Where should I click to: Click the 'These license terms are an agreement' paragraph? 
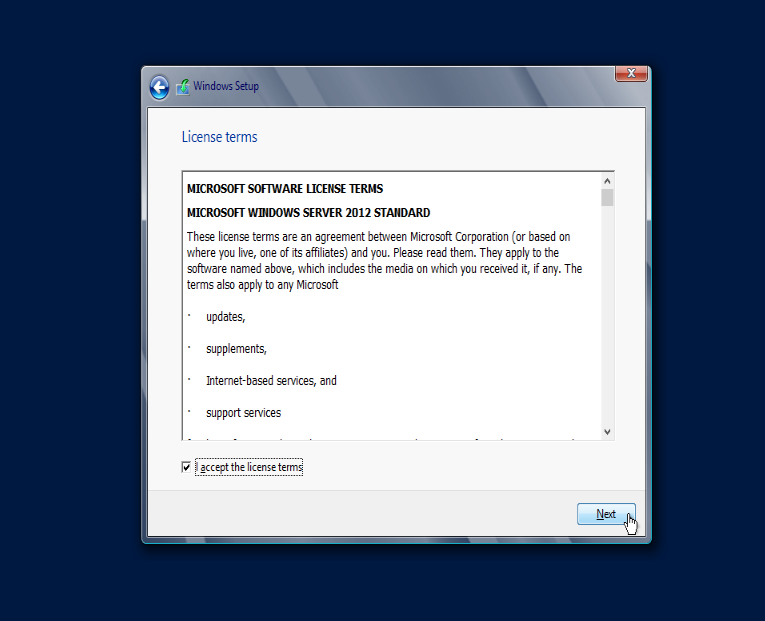384,260
